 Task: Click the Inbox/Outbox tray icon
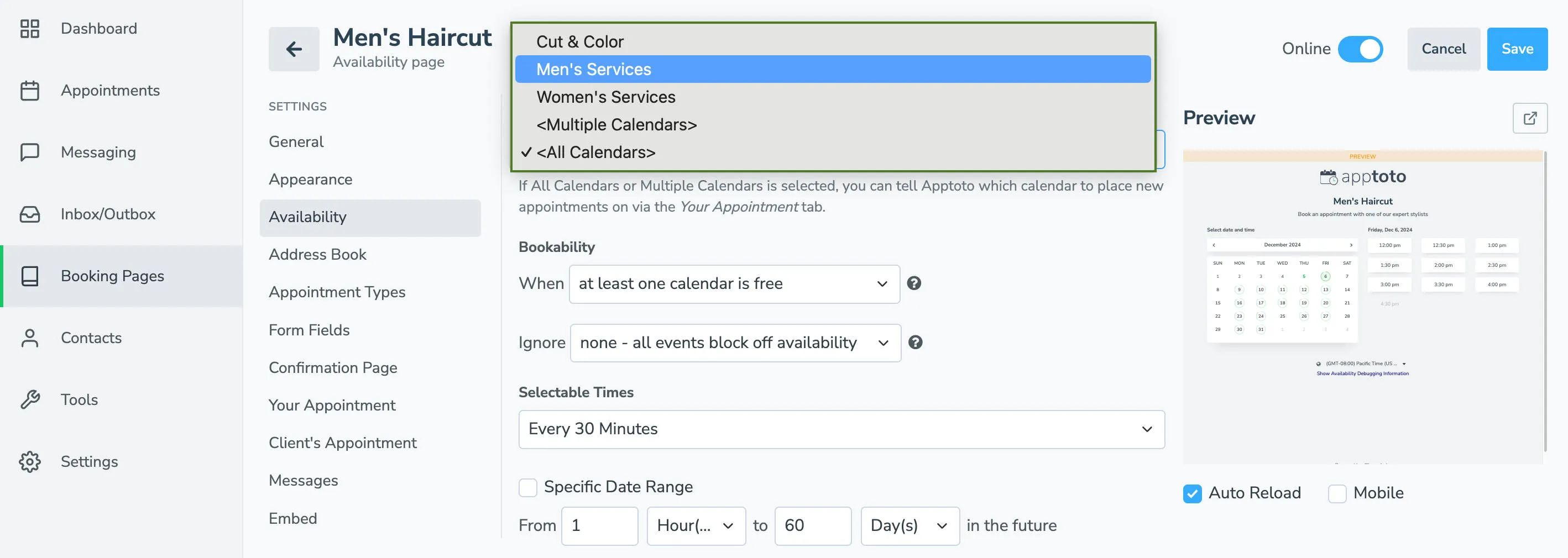click(29, 214)
